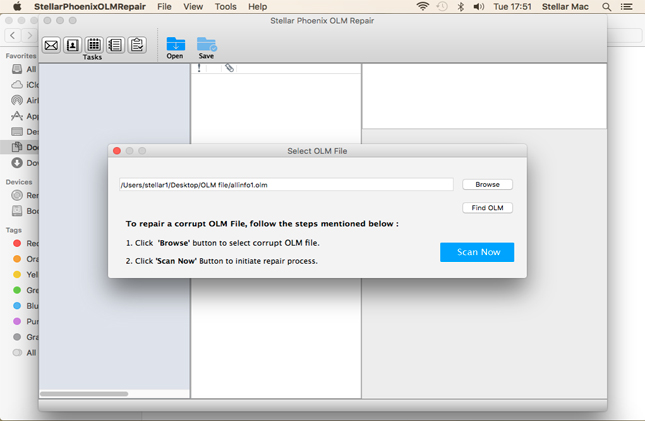Screen dimensions: 645x421
Task: Click the Open folder icon
Action: (175, 46)
